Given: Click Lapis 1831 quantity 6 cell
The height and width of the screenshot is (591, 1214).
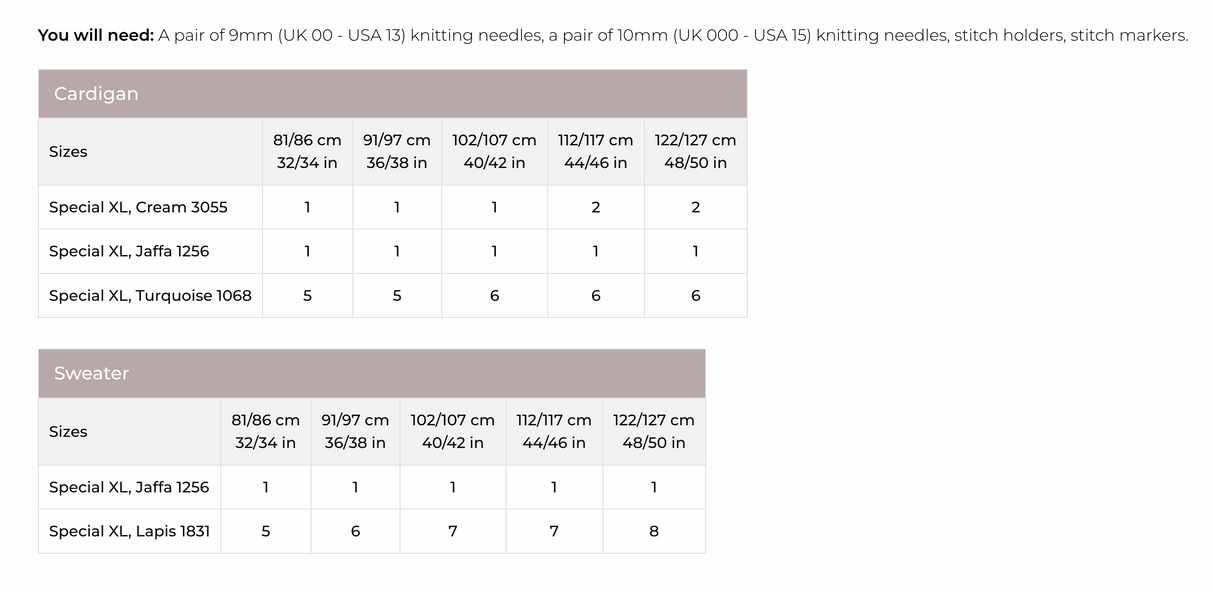Looking at the screenshot, I should 355,532.
